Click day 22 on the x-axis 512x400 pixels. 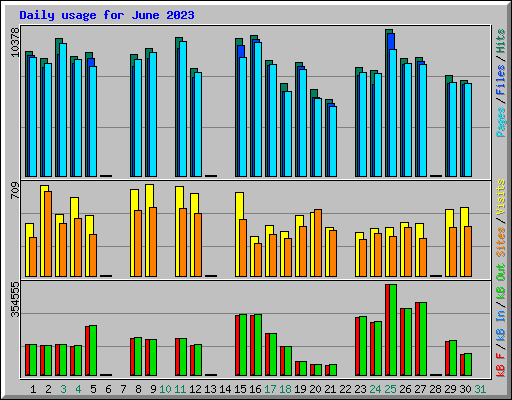pyautogui.click(x=345, y=389)
